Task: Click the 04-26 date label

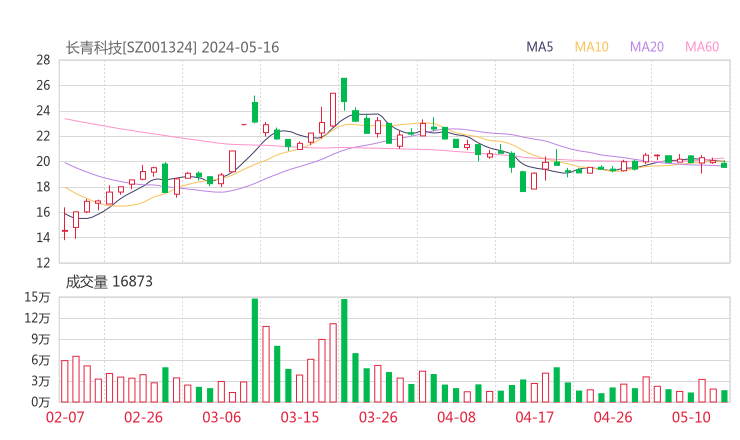Action: pos(613,417)
